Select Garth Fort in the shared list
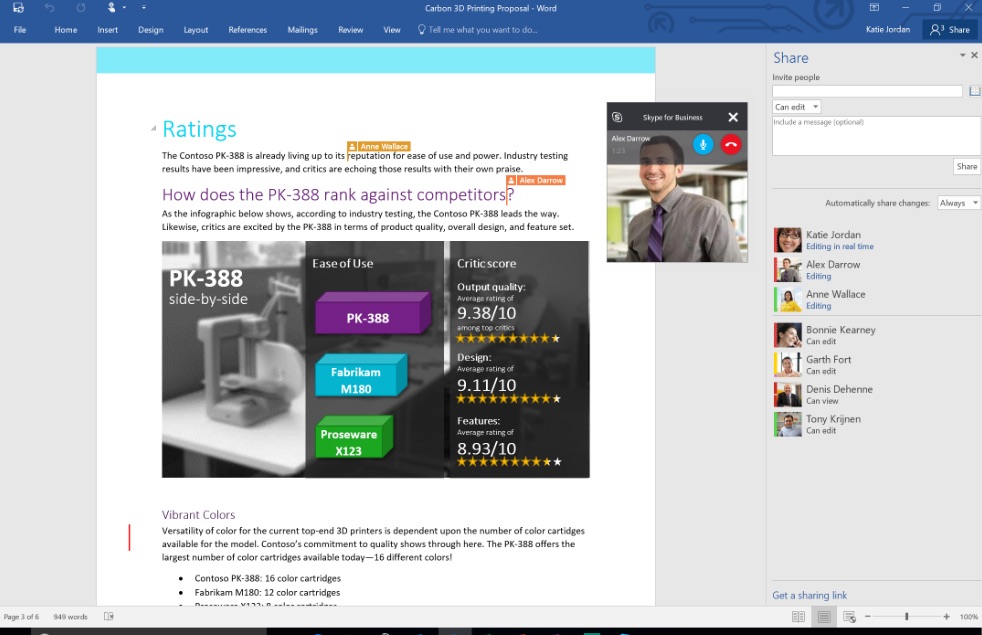The width and height of the screenshot is (982, 635). point(876,364)
